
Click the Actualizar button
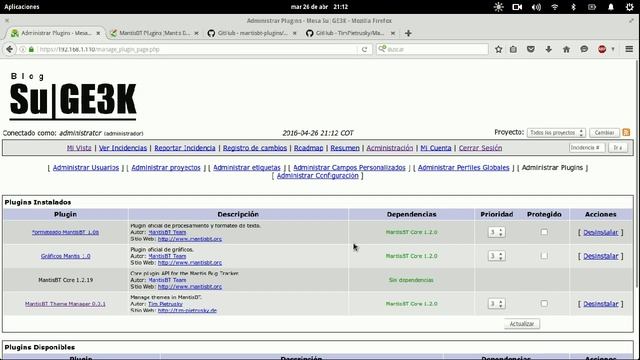(522, 324)
